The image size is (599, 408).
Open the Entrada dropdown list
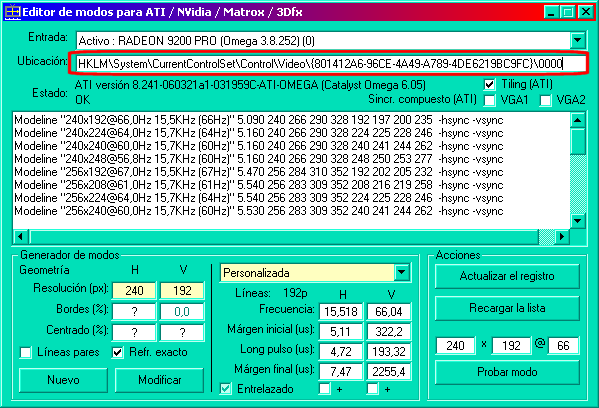[x=578, y=40]
